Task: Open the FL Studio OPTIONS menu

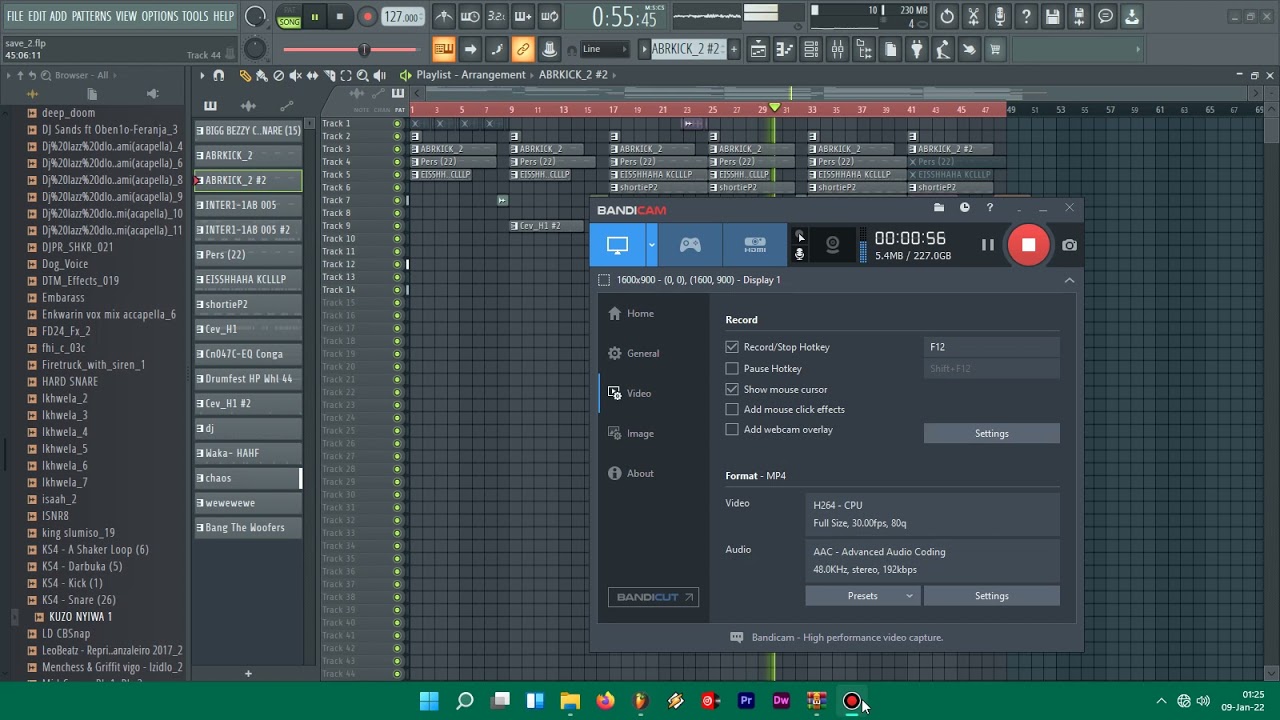Action: point(159,16)
